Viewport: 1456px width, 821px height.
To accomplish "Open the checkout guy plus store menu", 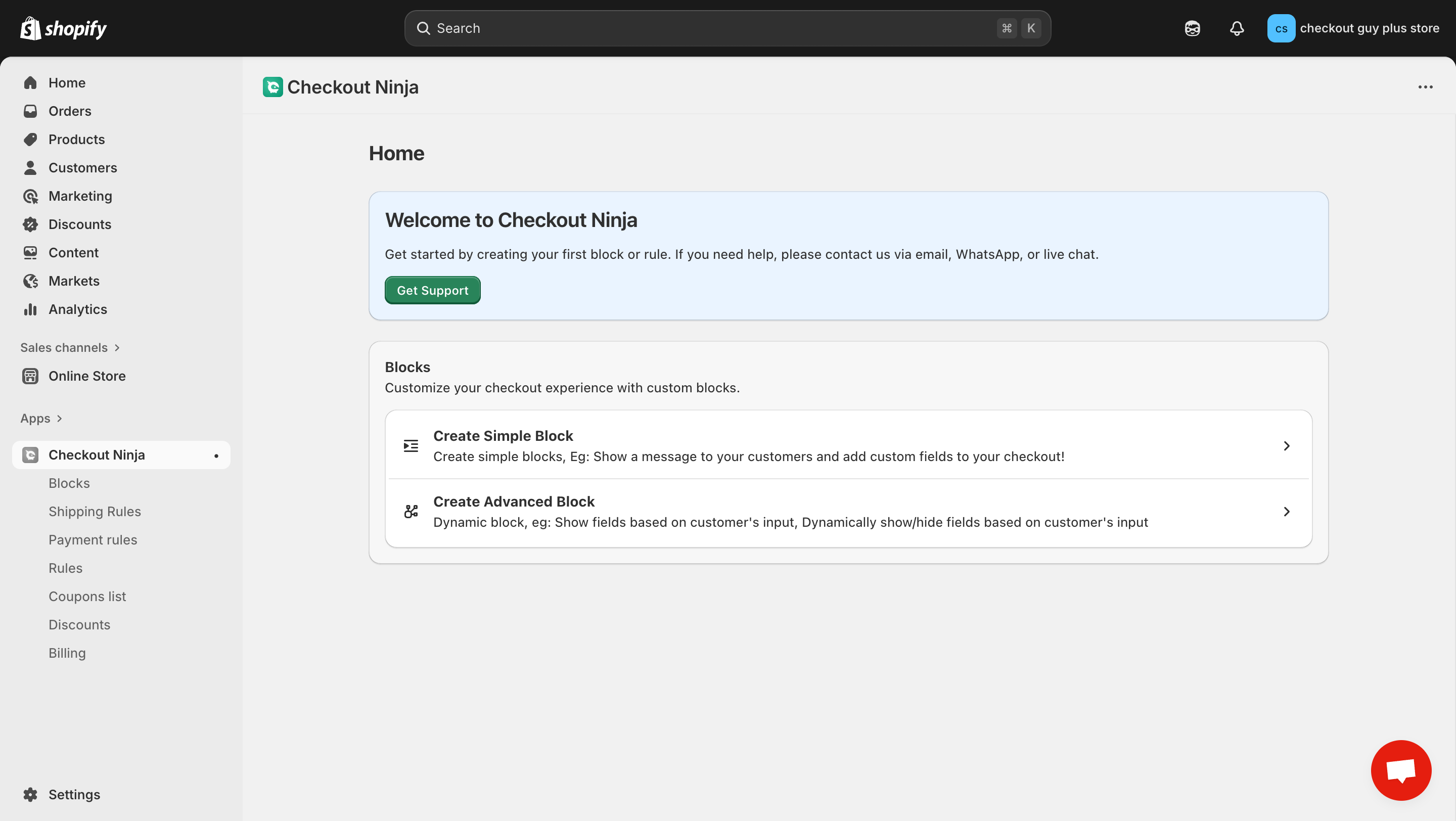I will click(x=1353, y=28).
